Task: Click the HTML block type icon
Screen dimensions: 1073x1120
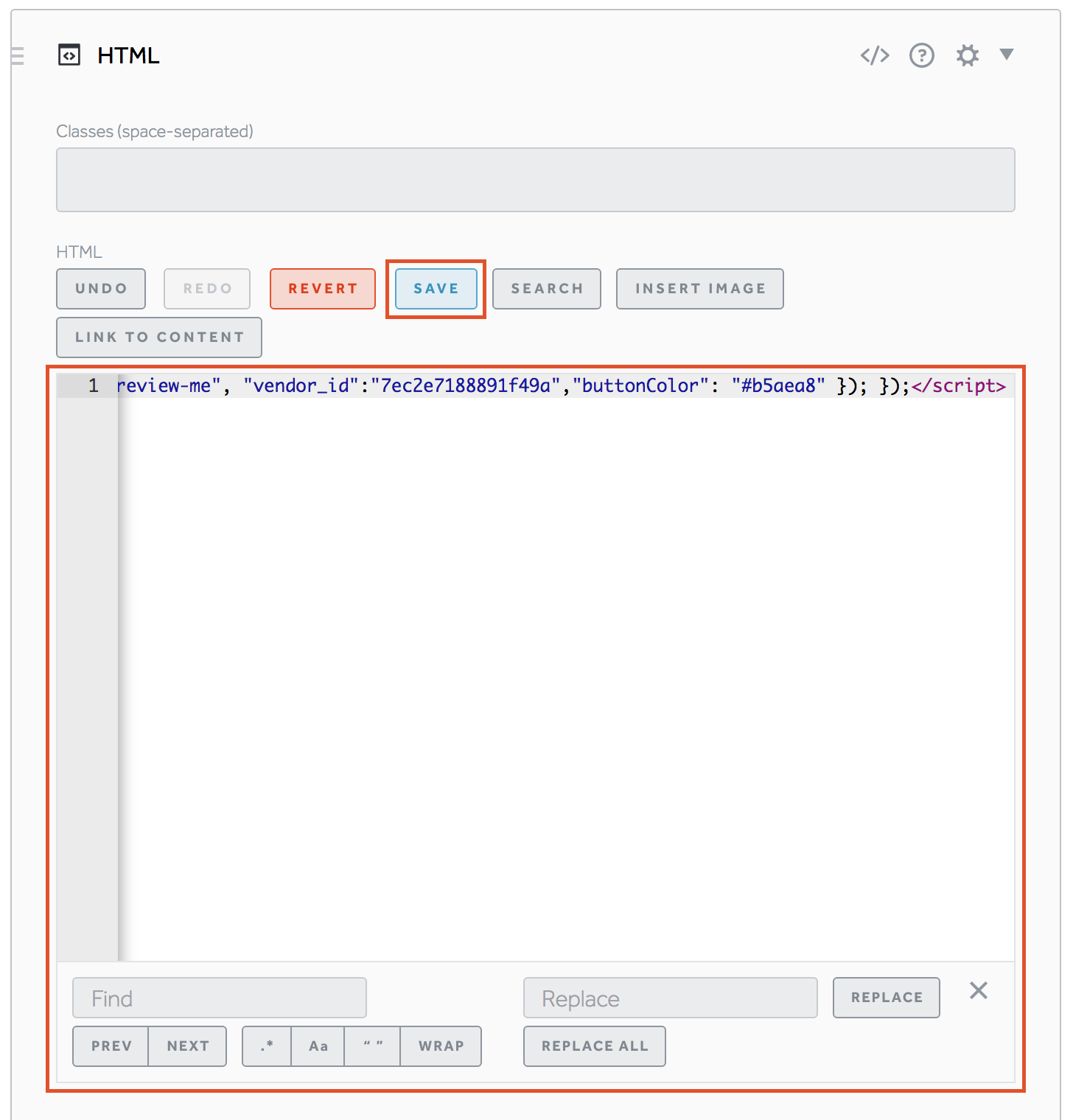Action: coord(69,55)
